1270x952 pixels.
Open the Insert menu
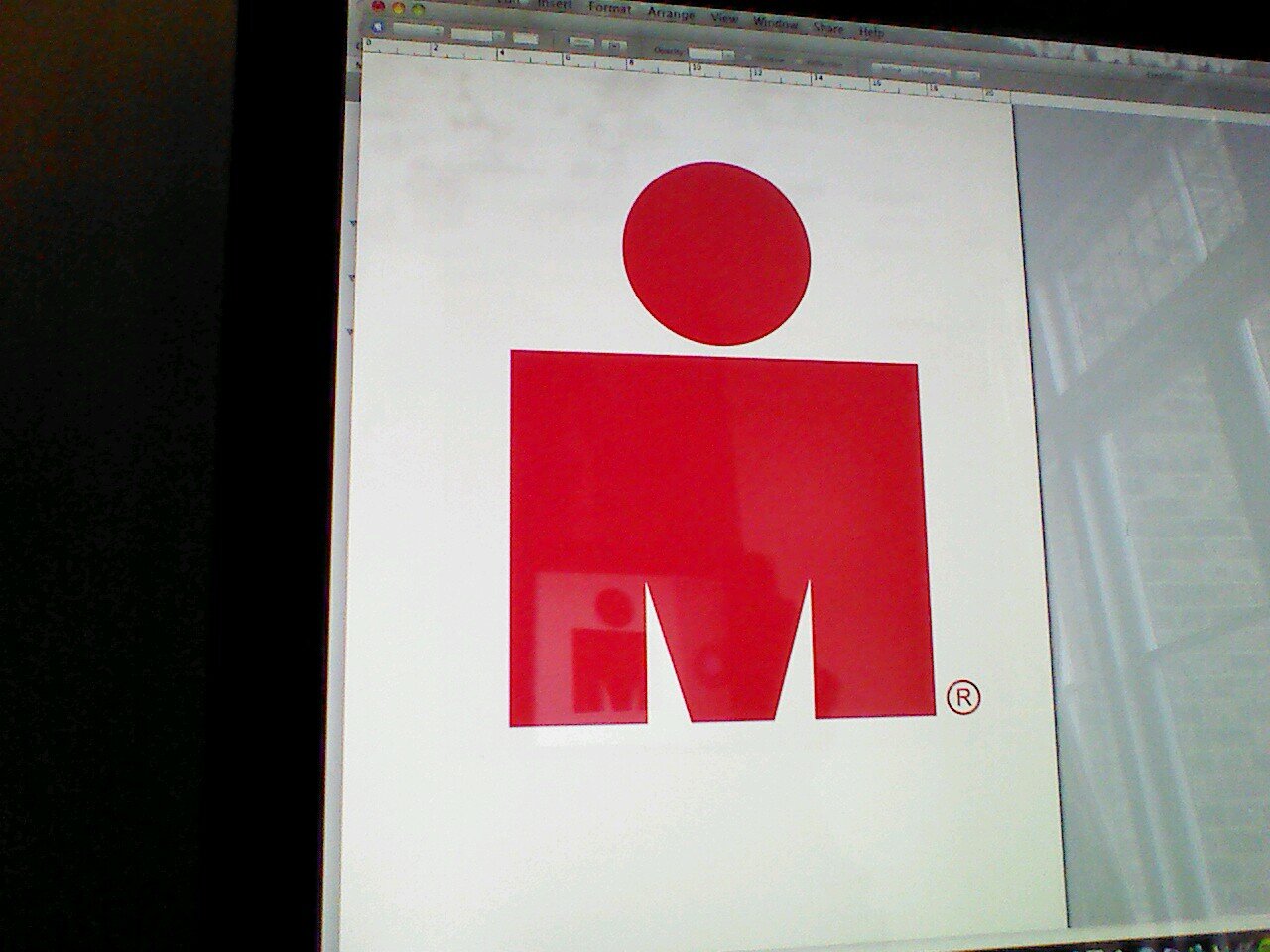[x=554, y=4]
